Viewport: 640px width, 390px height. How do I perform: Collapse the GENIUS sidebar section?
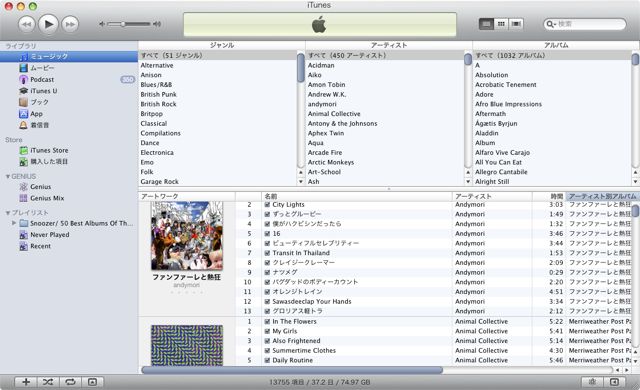click(8, 177)
